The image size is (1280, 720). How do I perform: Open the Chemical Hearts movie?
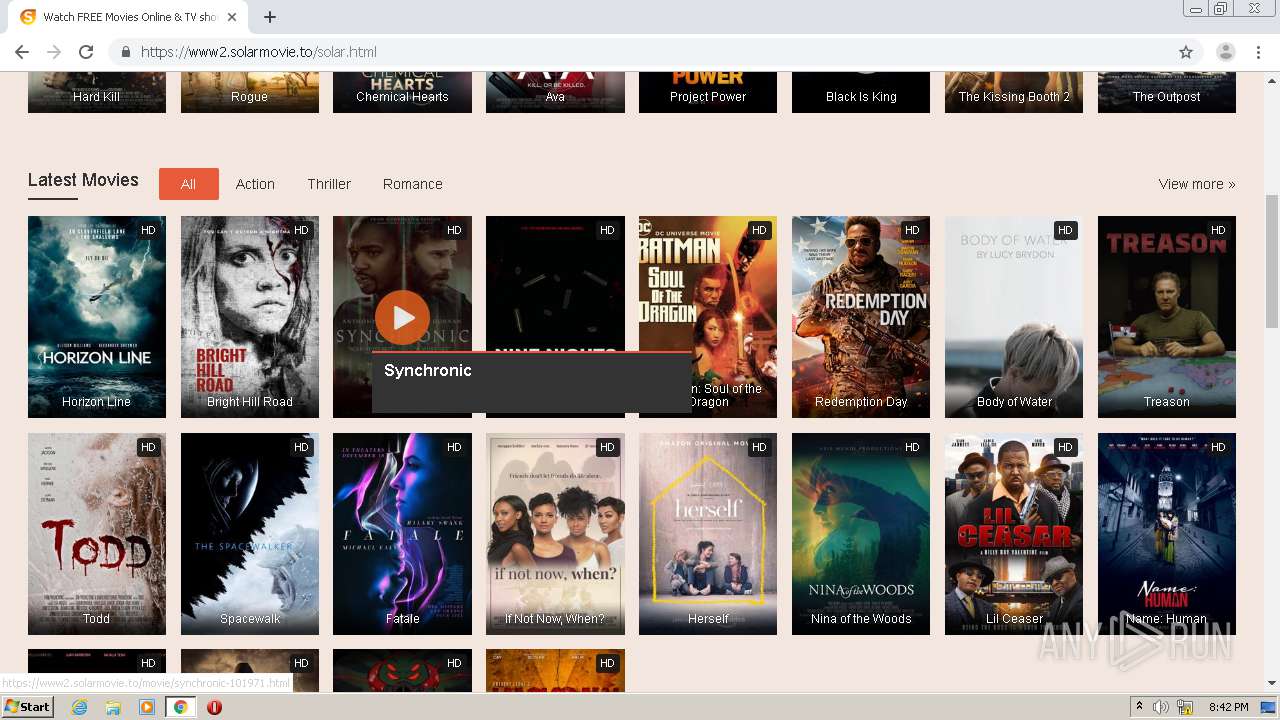402,92
